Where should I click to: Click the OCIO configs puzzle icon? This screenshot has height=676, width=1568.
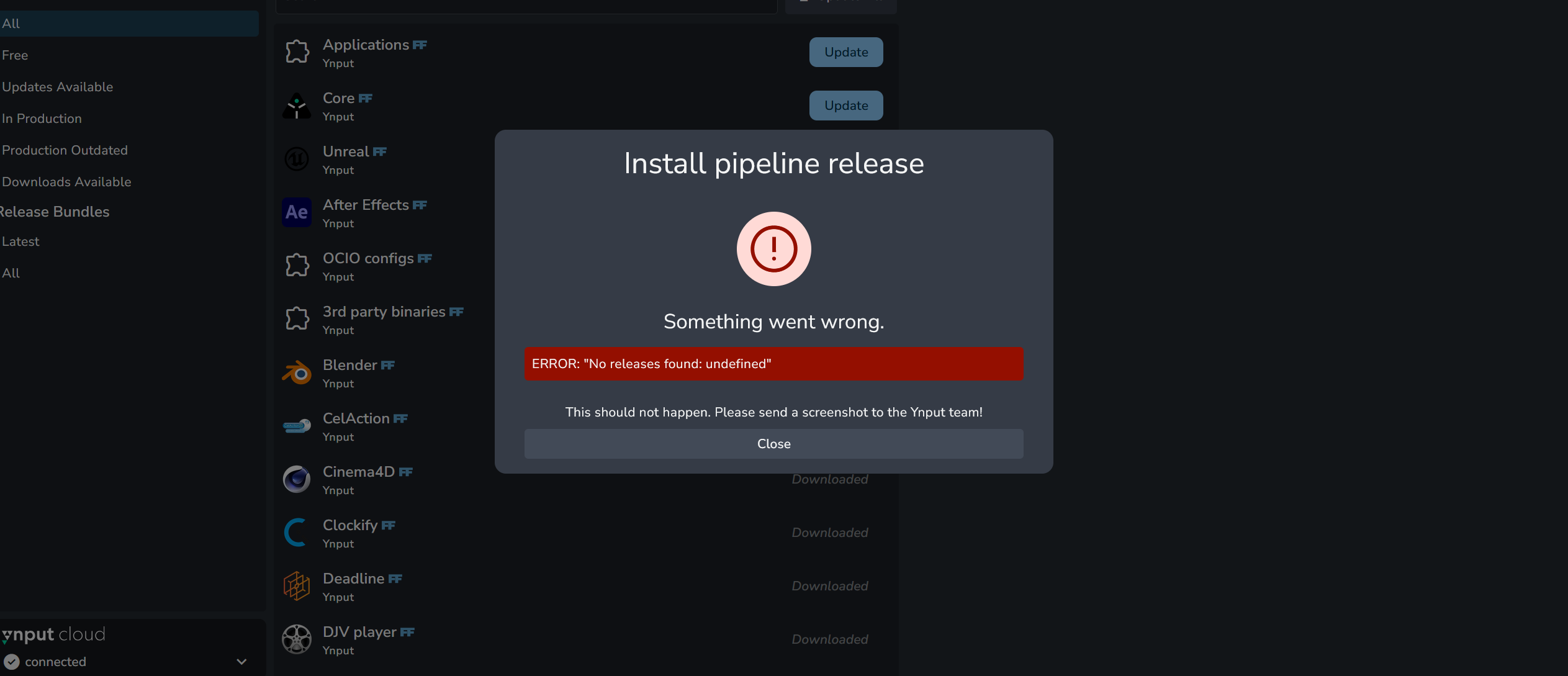pos(297,266)
